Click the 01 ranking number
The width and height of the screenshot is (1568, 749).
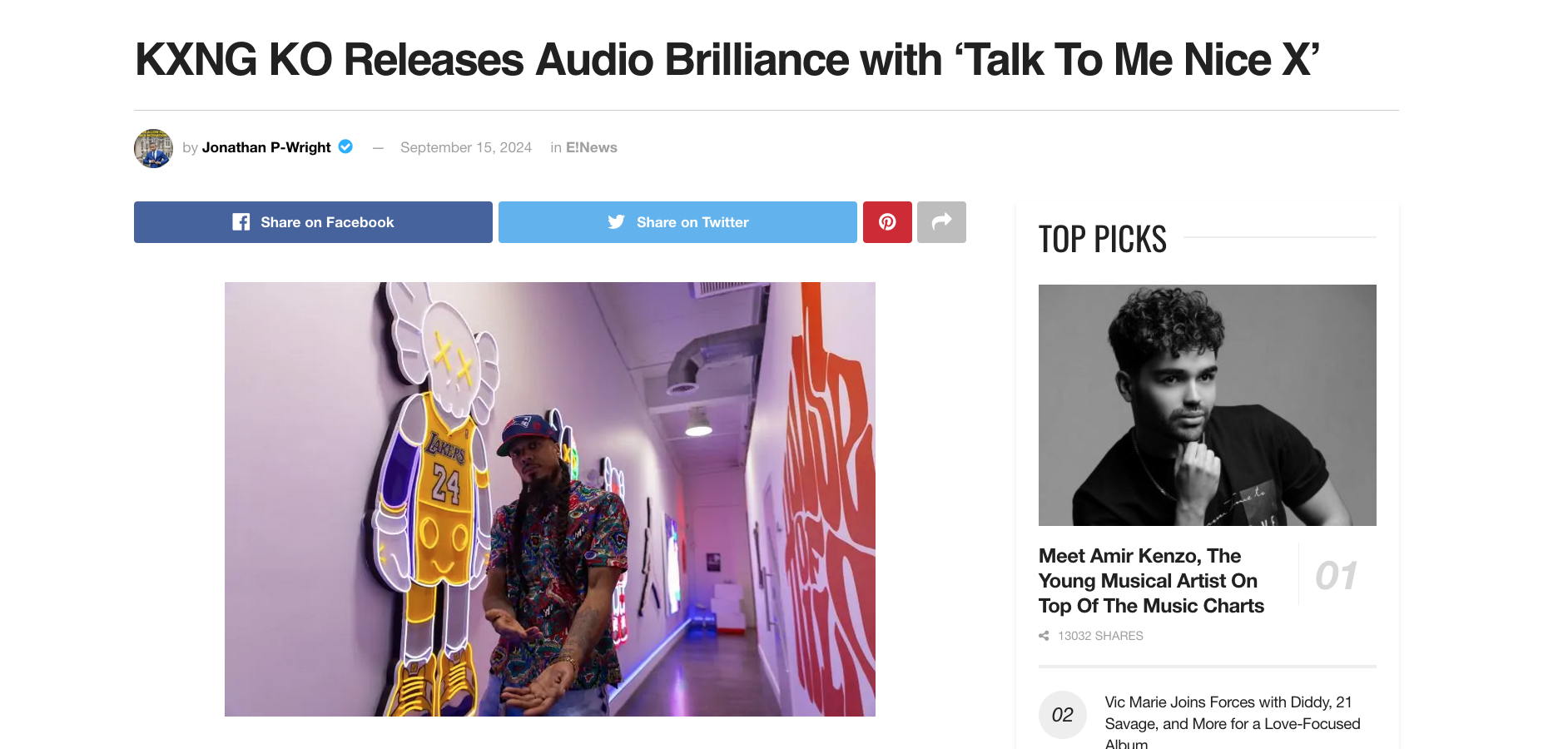1337,576
